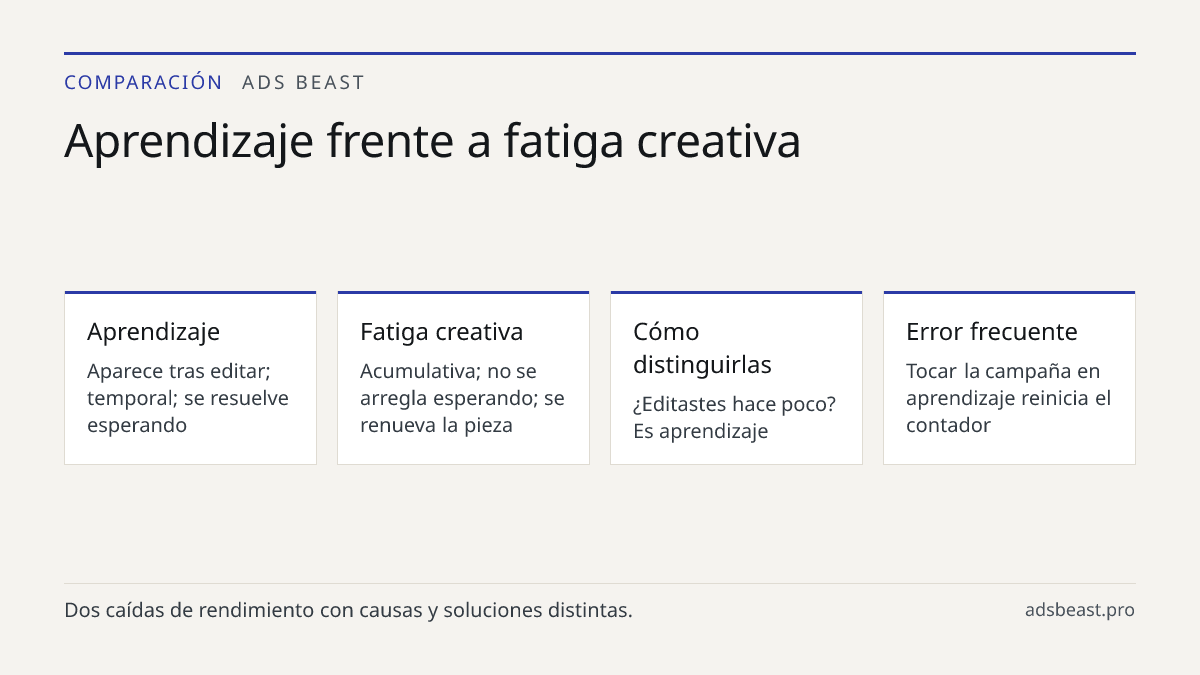Click the ADS BEAST brand text
This screenshot has width=1200, height=675.
[x=304, y=82]
